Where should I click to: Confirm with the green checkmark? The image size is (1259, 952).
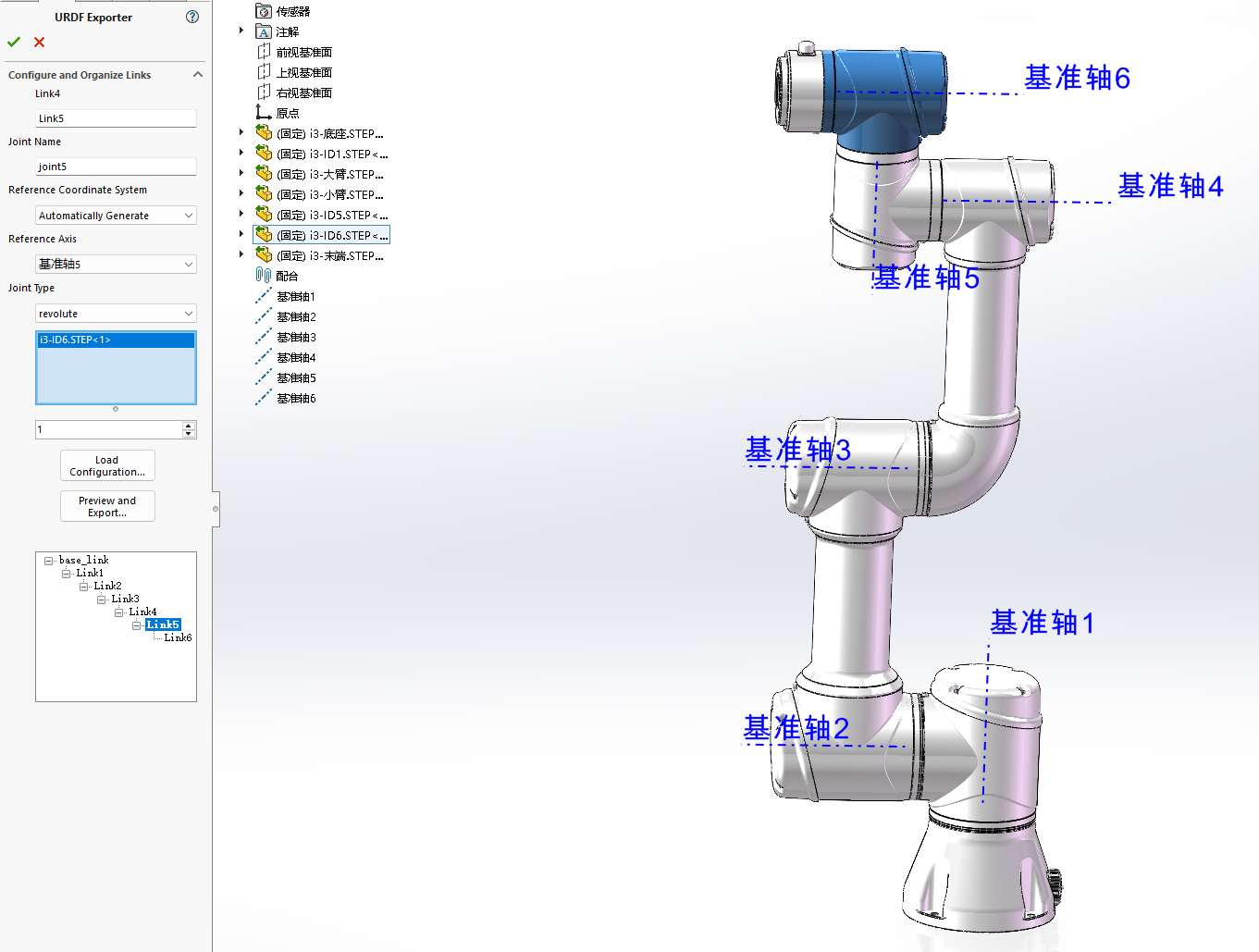point(14,42)
